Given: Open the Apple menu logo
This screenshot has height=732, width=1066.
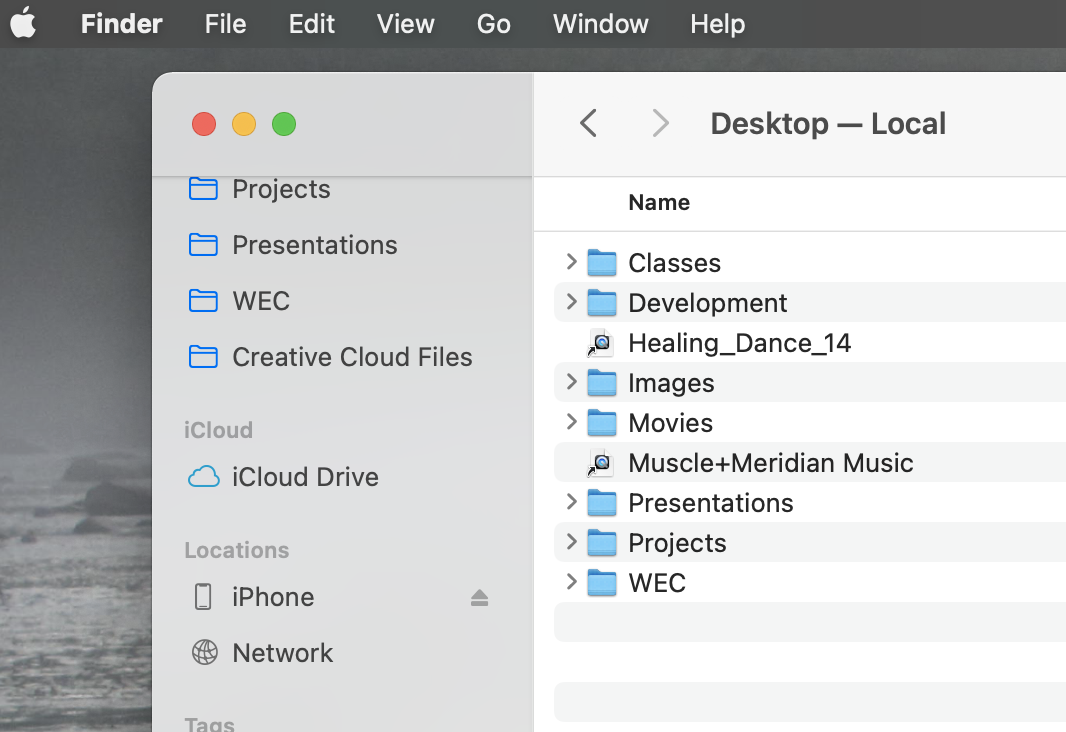Looking at the screenshot, I should (23, 23).
